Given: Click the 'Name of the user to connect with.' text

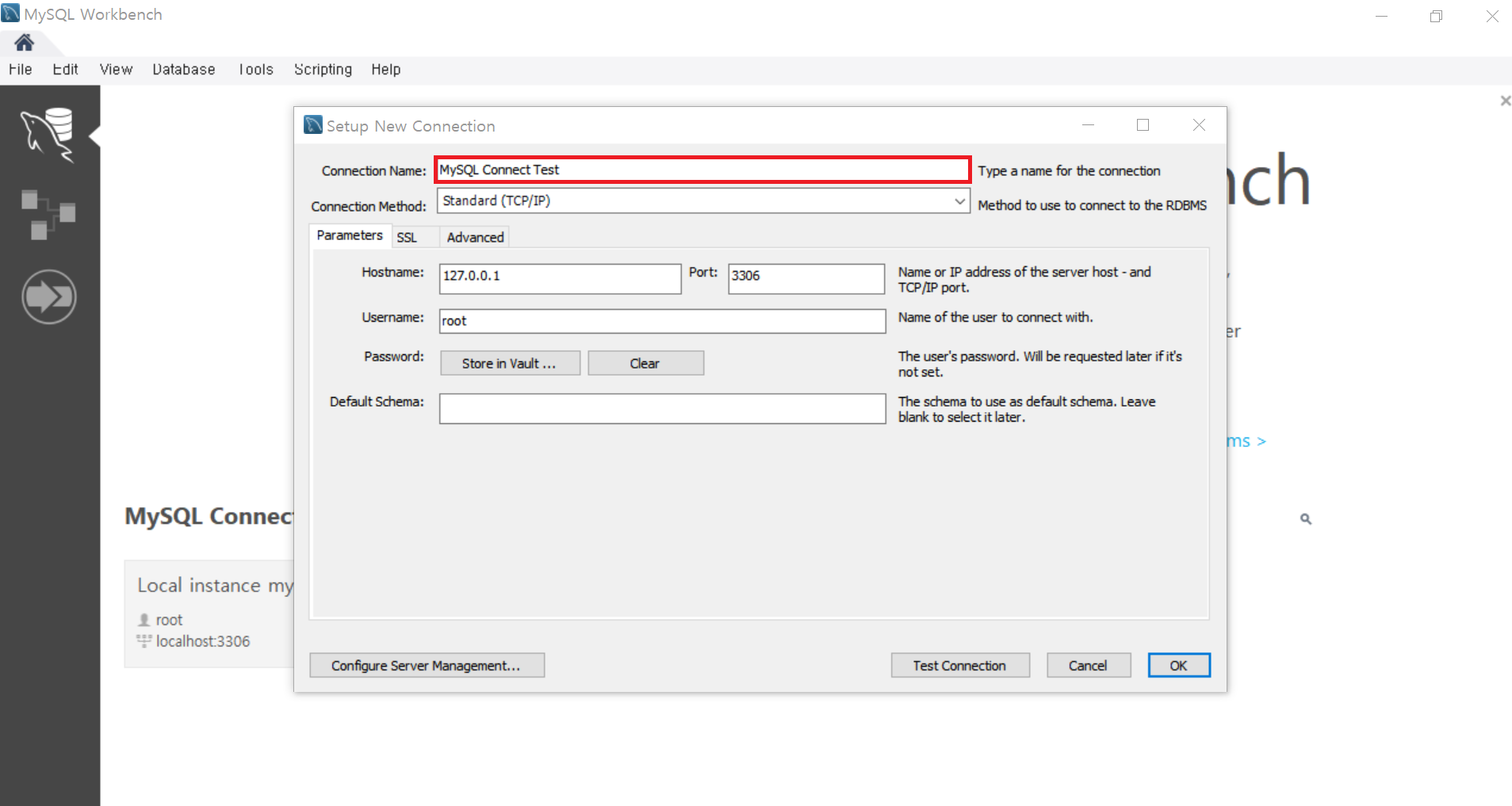Looking at the screenshot, I should [995, 317].
